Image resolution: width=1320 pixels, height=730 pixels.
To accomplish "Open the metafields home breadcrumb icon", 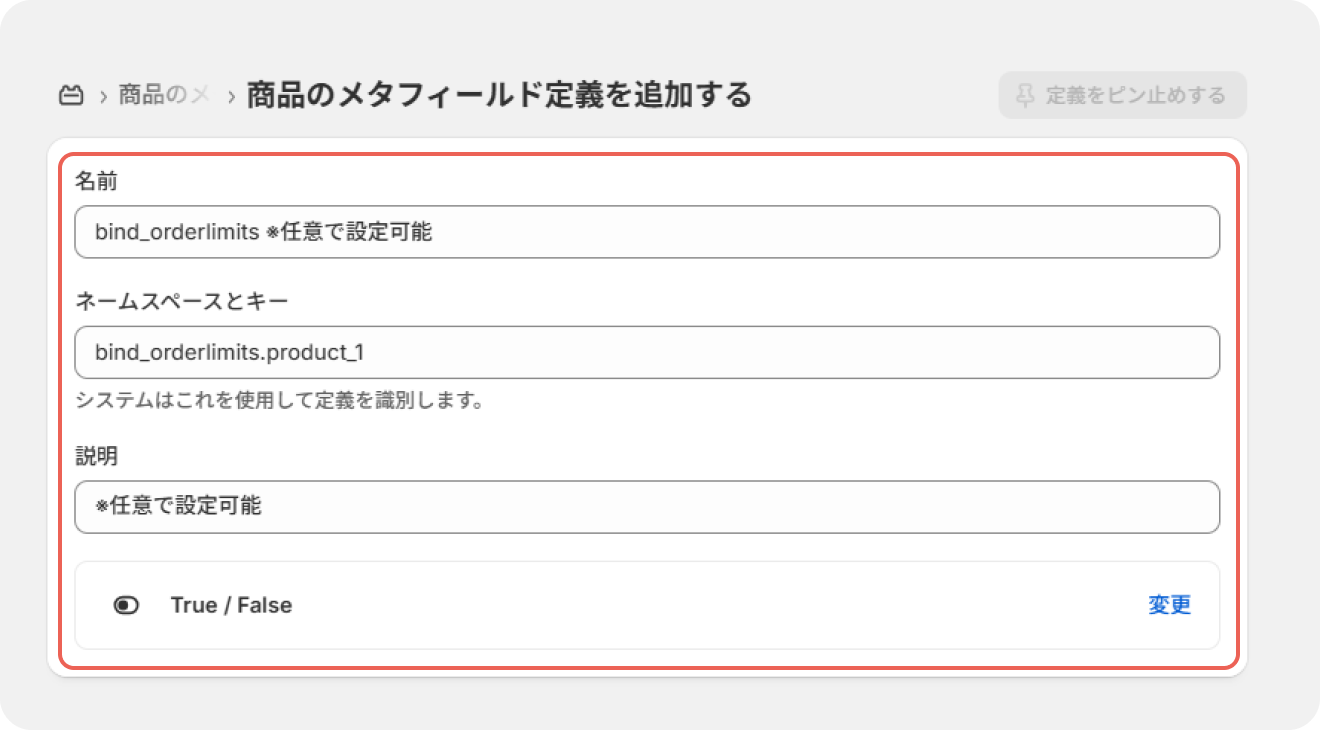I will tap(70, 96).
